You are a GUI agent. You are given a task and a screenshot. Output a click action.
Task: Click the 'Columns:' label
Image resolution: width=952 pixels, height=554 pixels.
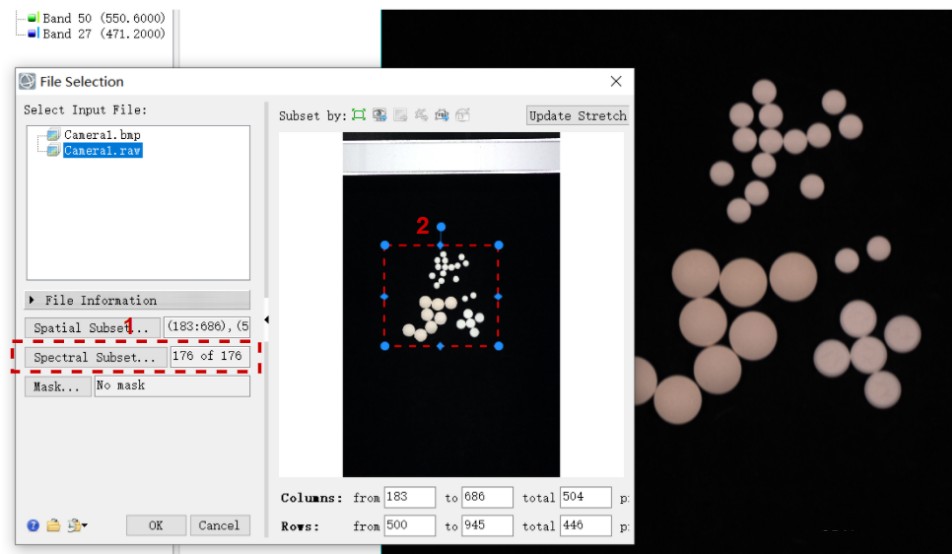[x=311, y=498]
